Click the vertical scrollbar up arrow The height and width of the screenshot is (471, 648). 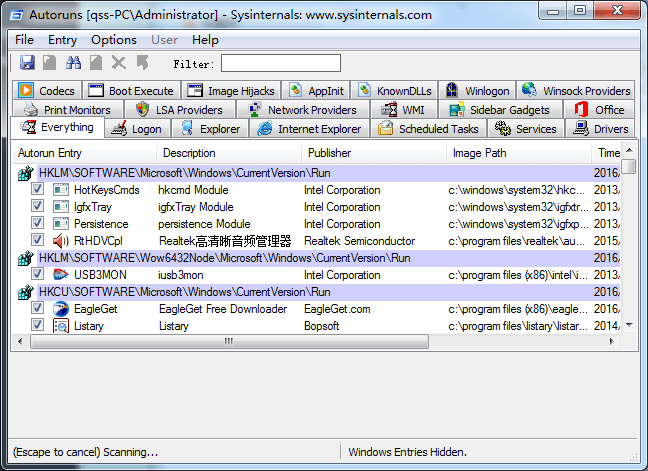(x=629, y=150)
